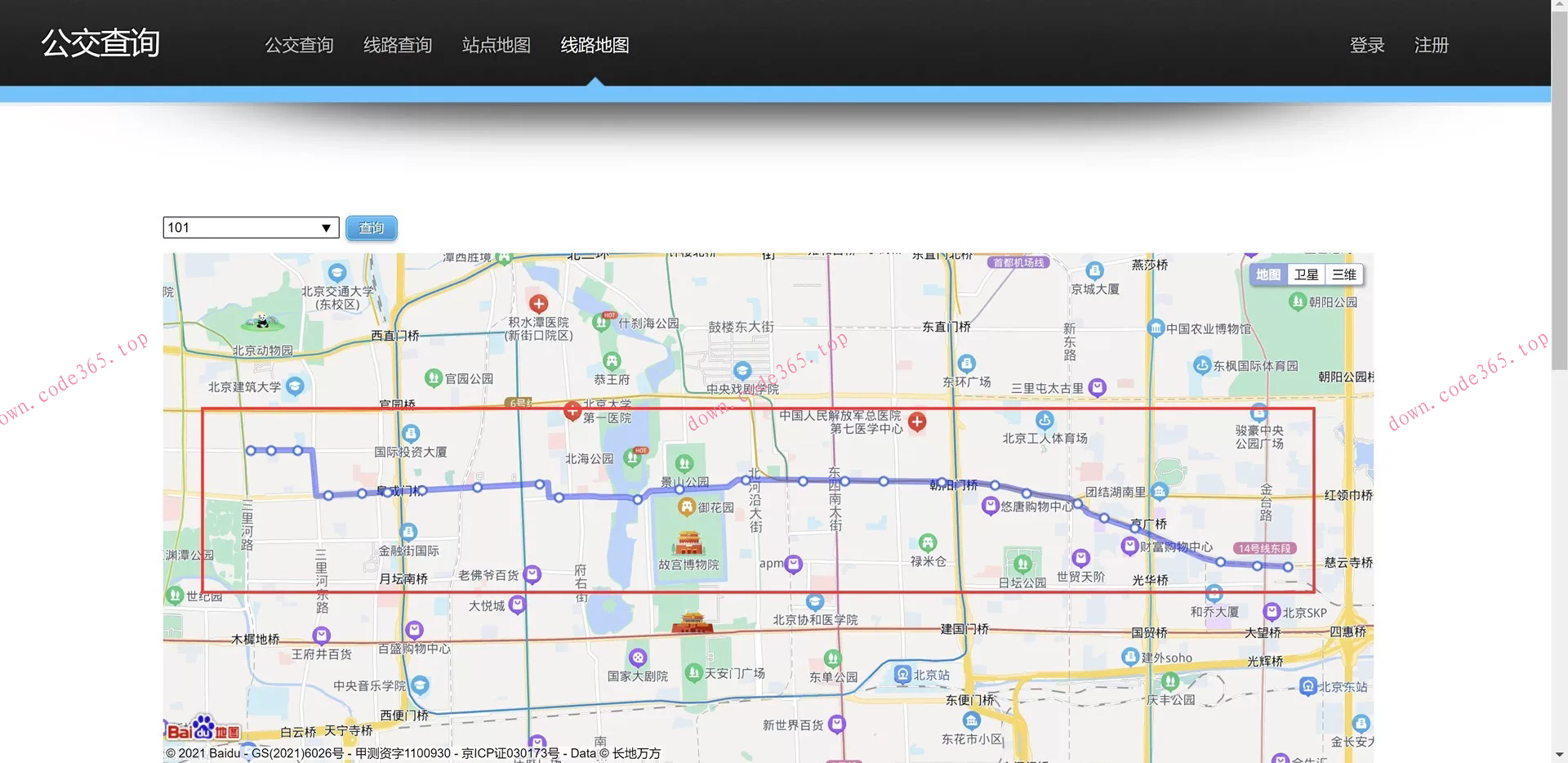Viewport: 1568px width, 763px height.
Task: Click the 14号线东段 subway line tag
Action: click(x=1265, y=548)
